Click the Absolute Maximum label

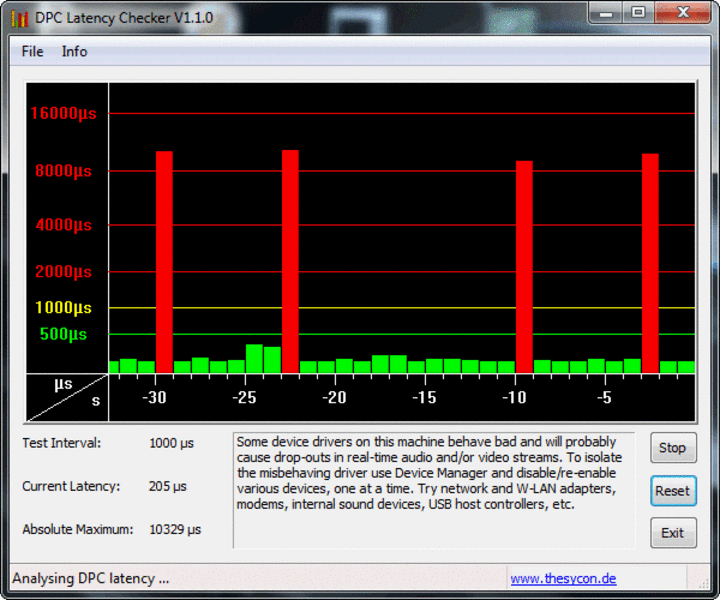tap(78, 529)
